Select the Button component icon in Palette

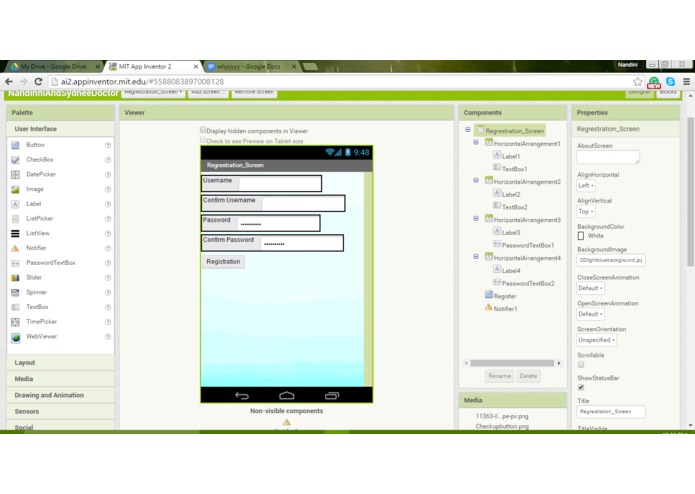click(15, 145)
